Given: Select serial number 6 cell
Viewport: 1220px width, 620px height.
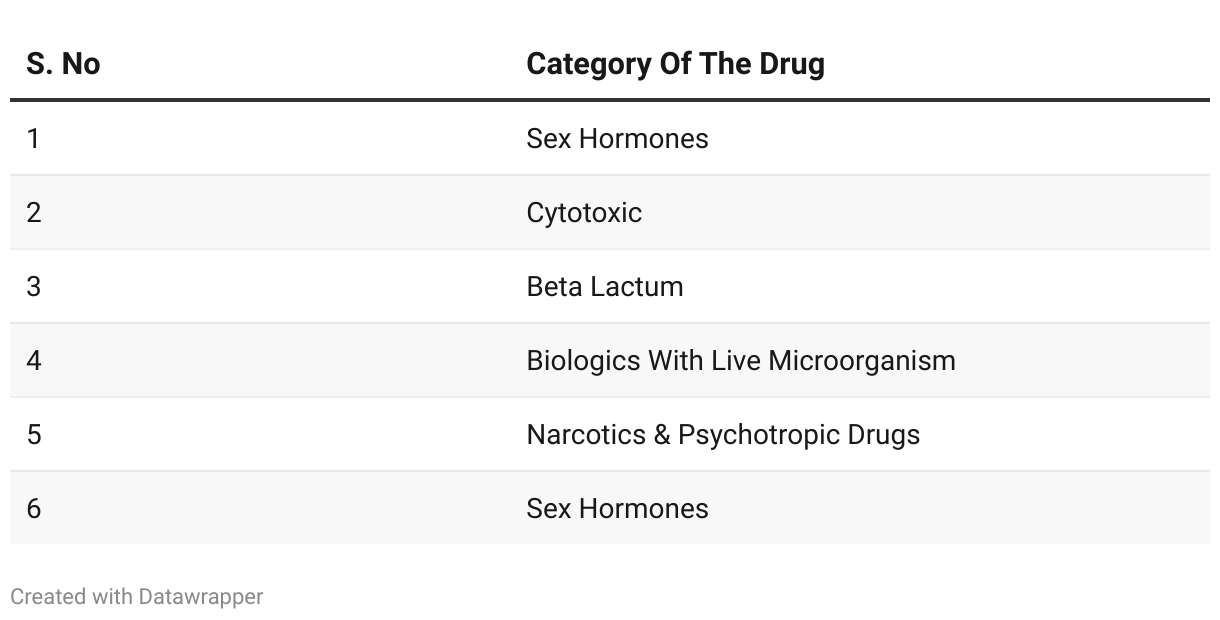Looking at the screenshot, I should 34,508.
